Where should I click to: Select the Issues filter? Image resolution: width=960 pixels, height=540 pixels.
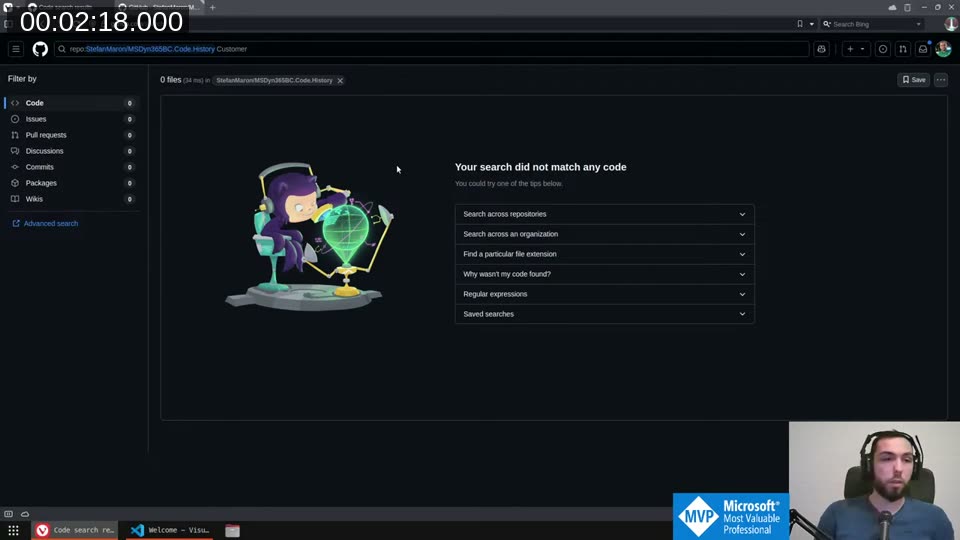click(x=70, y=119)
